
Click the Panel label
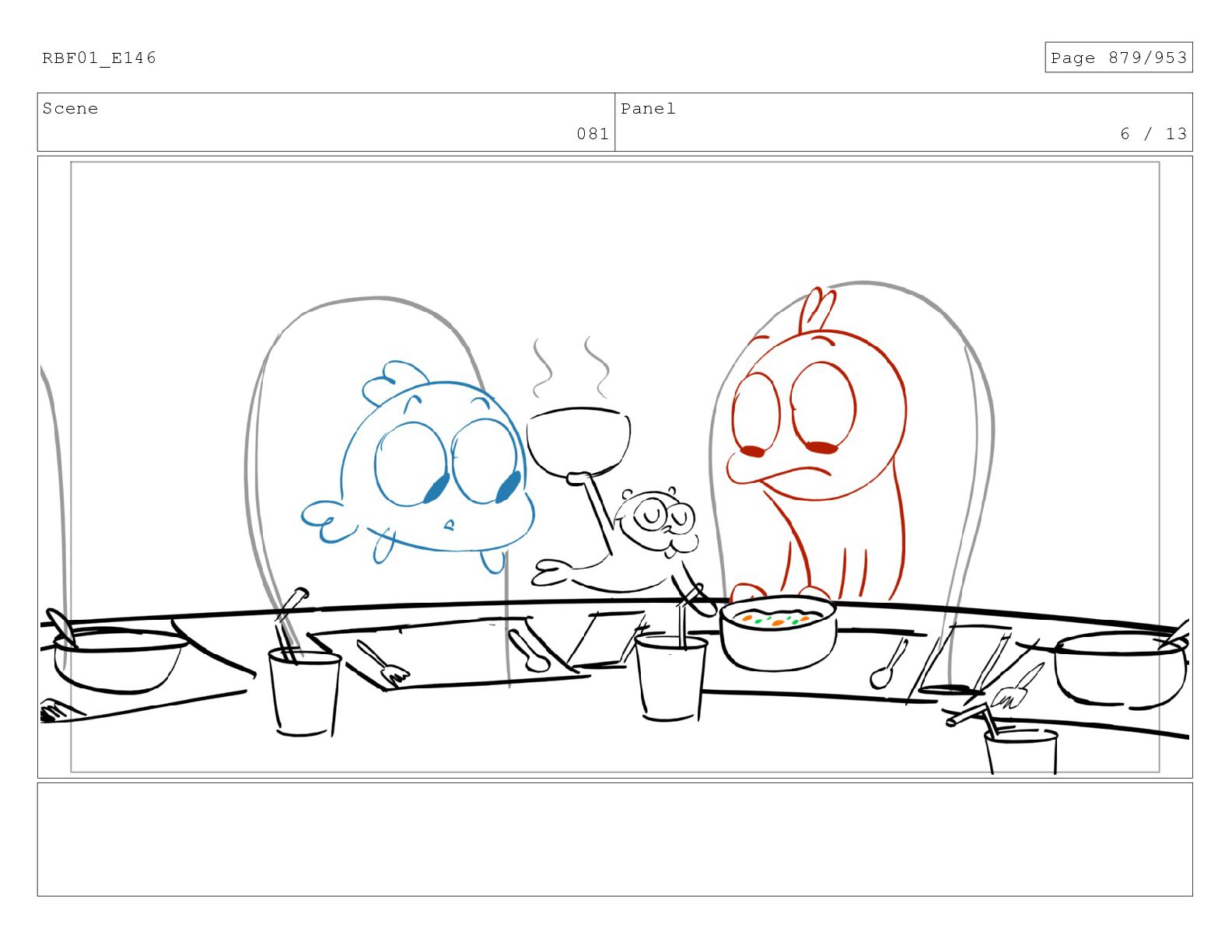coord(648,108)
